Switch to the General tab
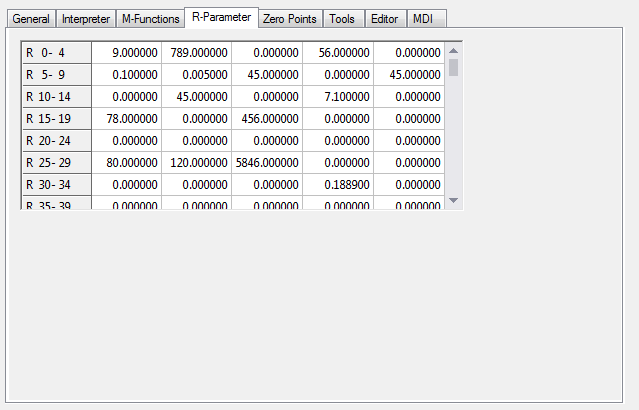The height and width of the screenshot is (410, 639). coord(31,19)
